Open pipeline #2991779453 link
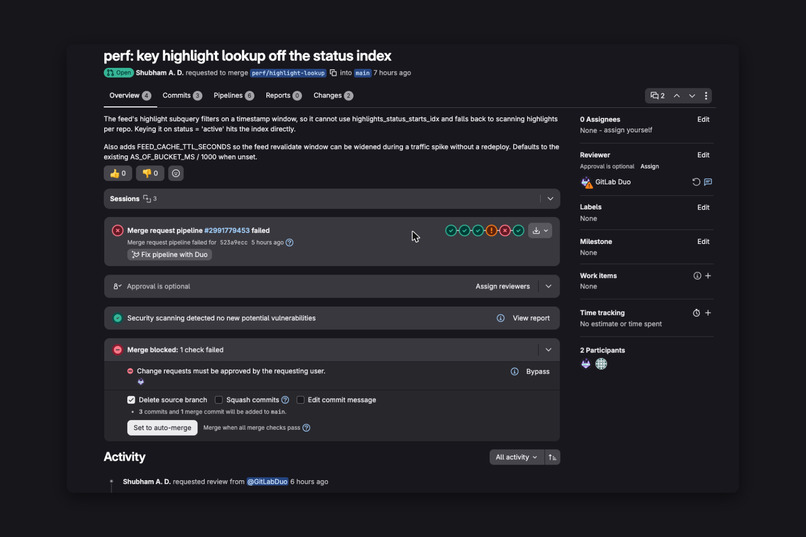Screen dimensions: 806x537 tap(227, 231)
